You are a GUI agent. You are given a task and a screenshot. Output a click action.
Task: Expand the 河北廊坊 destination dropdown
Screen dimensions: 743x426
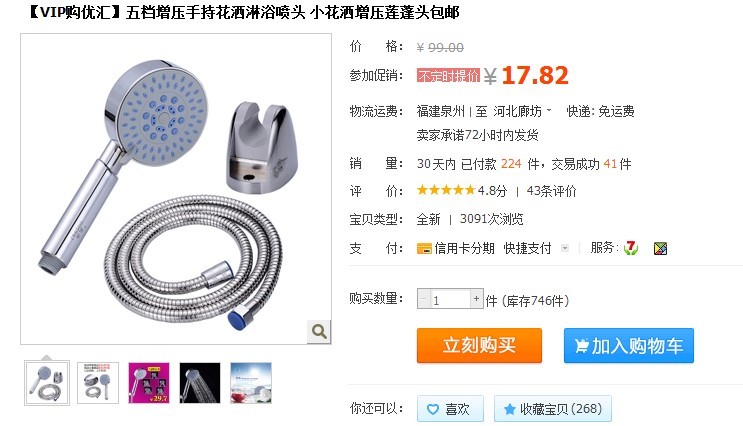[549, 110]
